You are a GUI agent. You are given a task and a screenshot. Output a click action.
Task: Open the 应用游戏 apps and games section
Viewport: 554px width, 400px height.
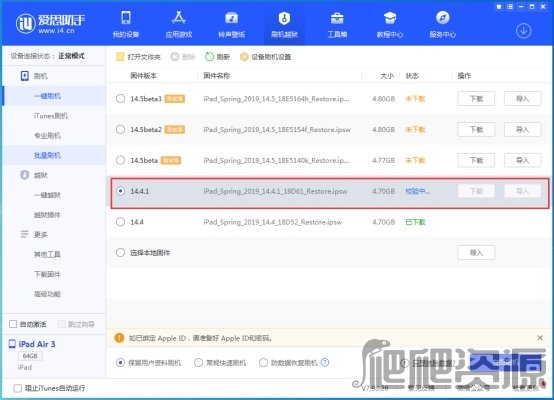click(179, 24)
